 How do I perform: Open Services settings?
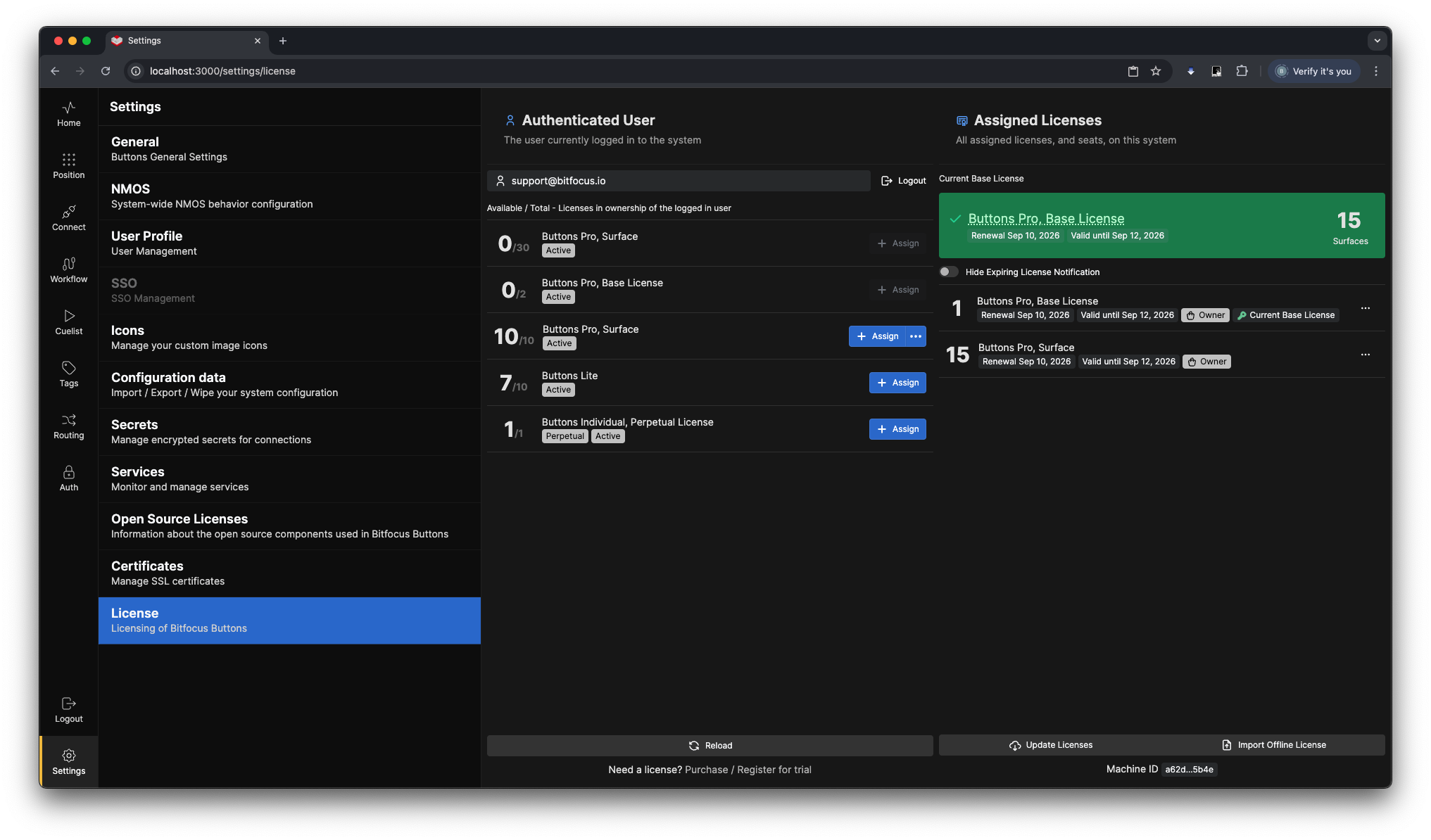(289, 479)
